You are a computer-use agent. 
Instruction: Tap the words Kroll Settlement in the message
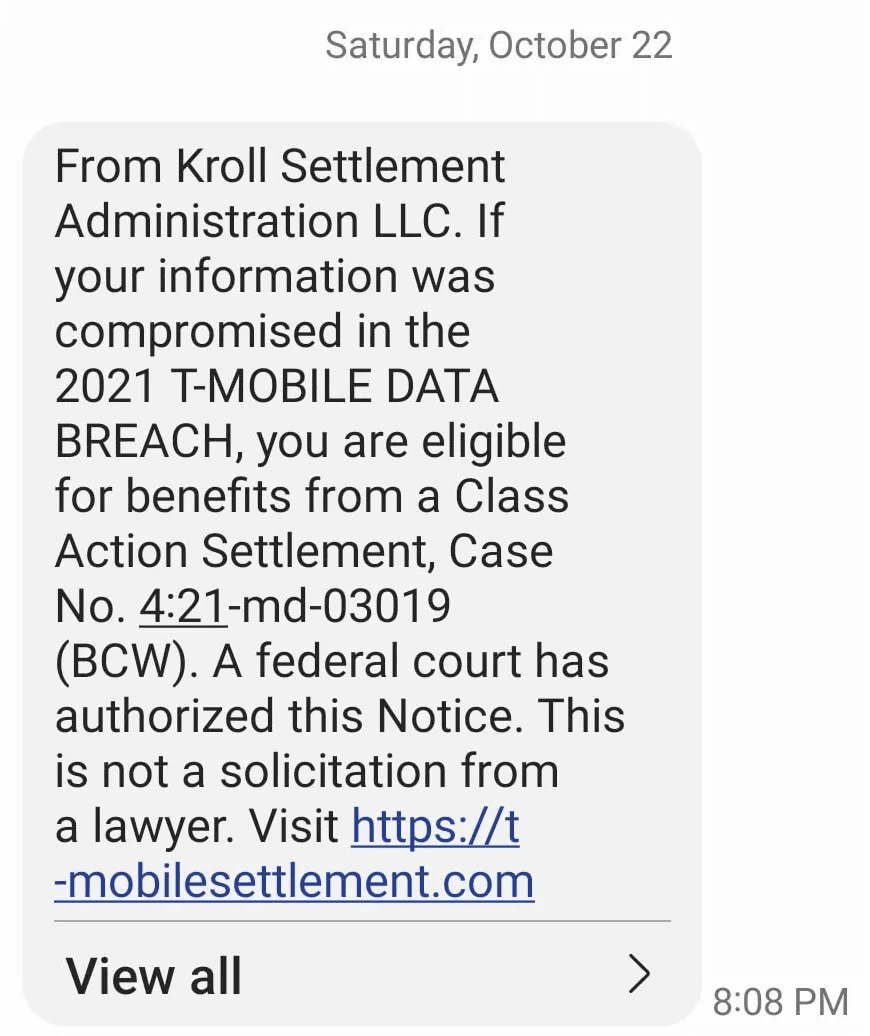[340, 166]
